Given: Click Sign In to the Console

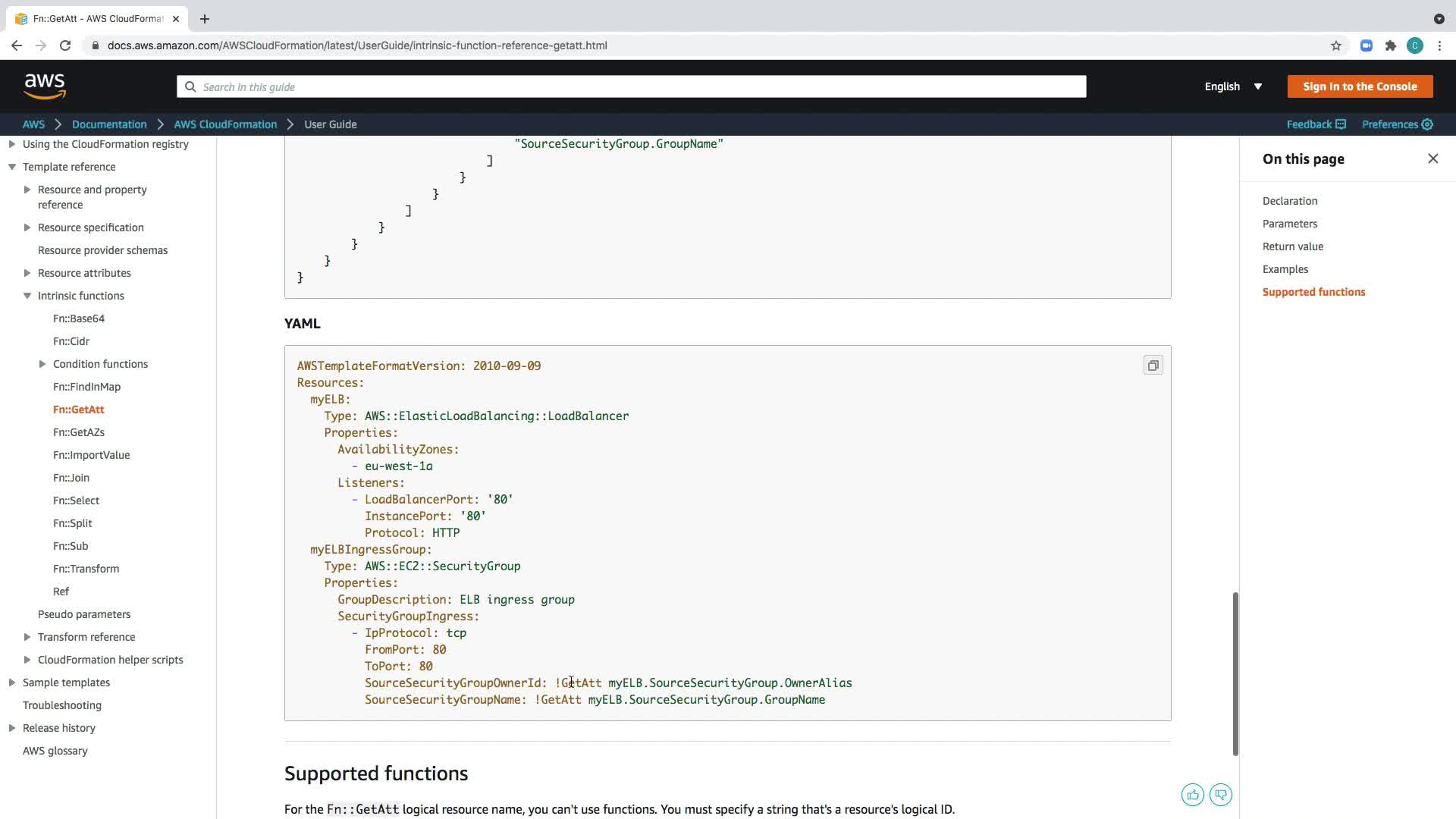Looking at the screenshot, I should click(1359, 86).
